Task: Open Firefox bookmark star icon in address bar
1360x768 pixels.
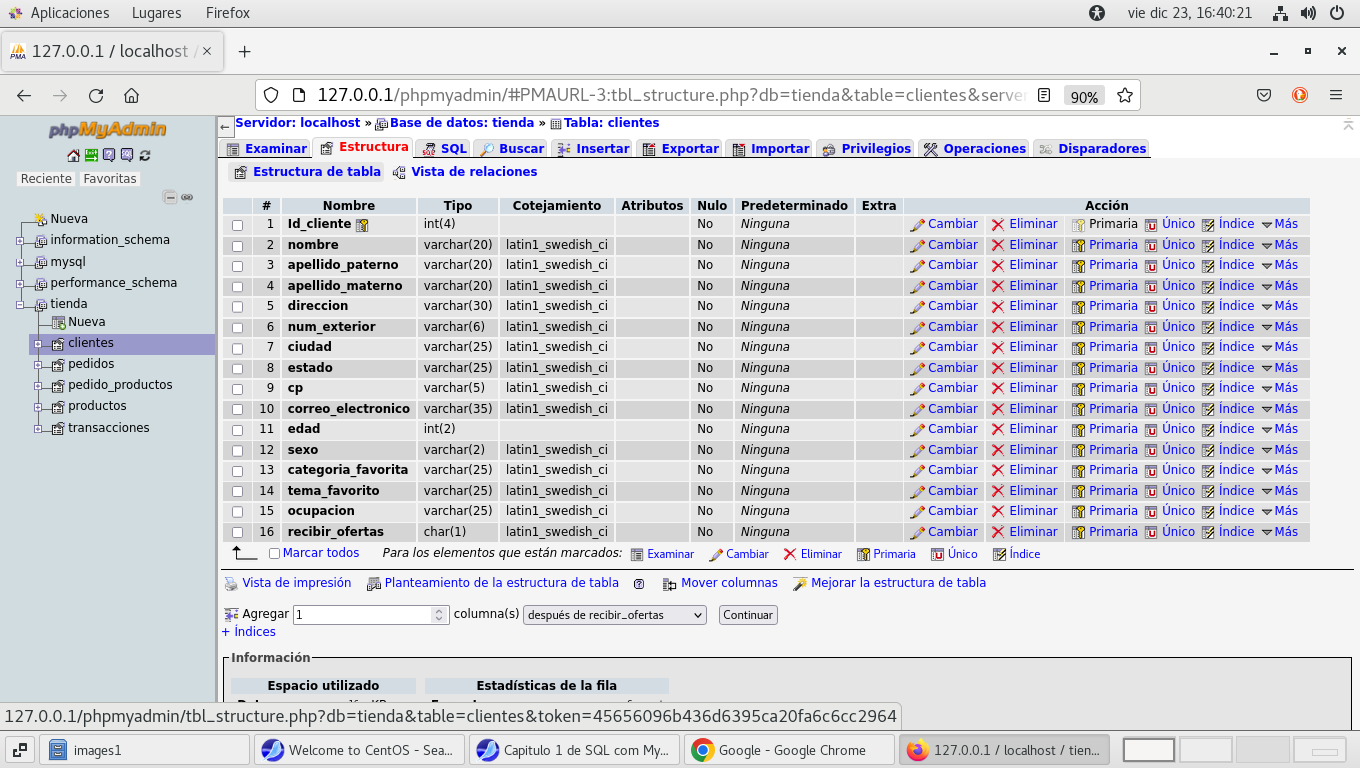Action: pyautogui.click(x=1125, y=96)
